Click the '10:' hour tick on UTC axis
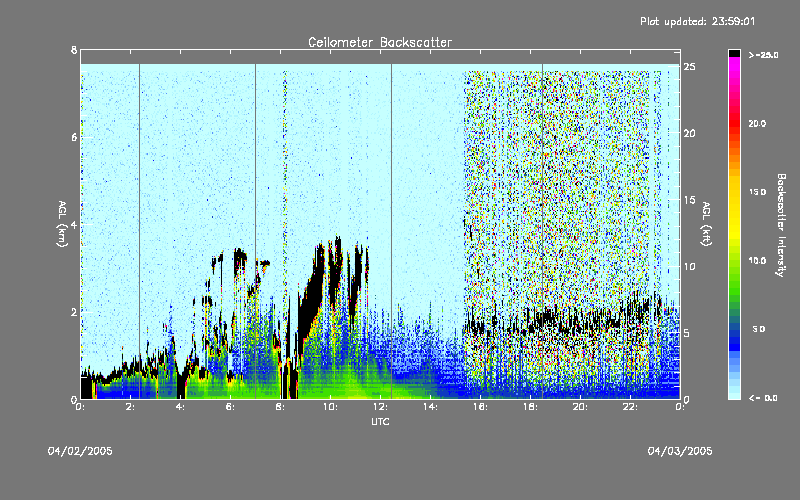800x500 pixels. (331, 407)
